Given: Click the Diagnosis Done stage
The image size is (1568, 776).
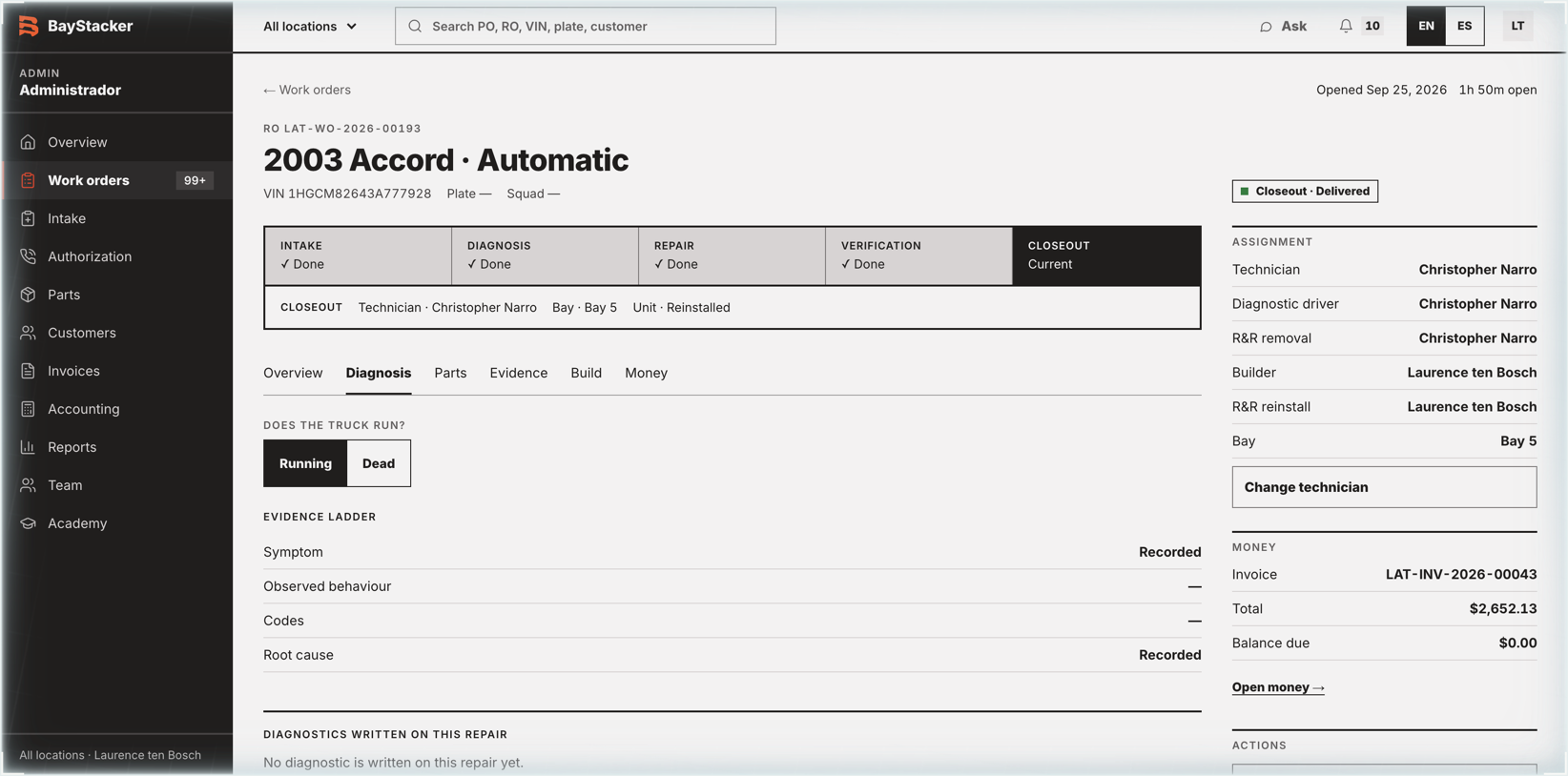Looking at the screenshot, I should (x=545, y=255).
